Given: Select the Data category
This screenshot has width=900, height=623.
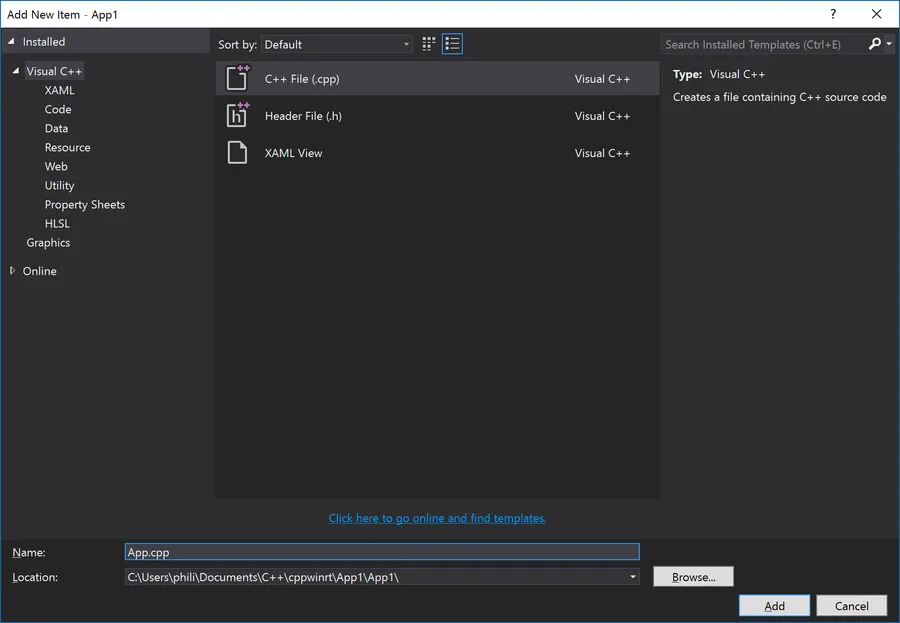Looking at the screenshot, I should pos(56,128).
